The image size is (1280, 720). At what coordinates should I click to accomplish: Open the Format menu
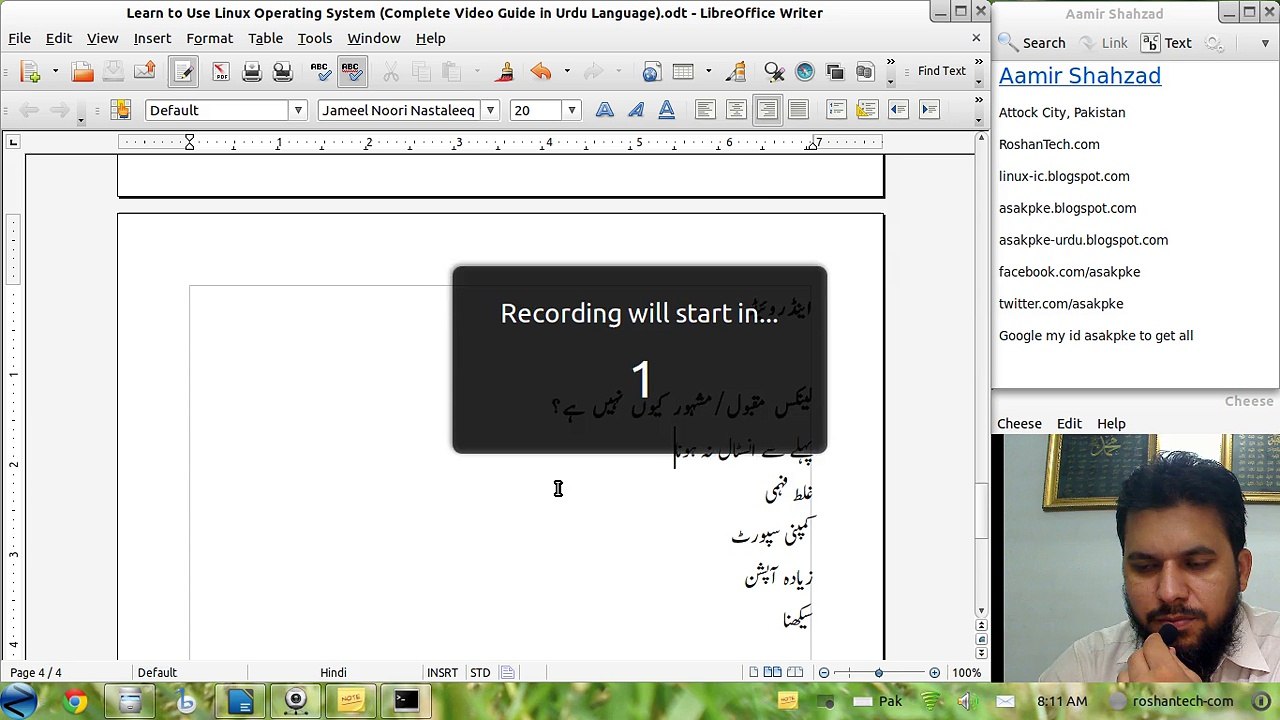pyautogui.click(x=209, y=38)
